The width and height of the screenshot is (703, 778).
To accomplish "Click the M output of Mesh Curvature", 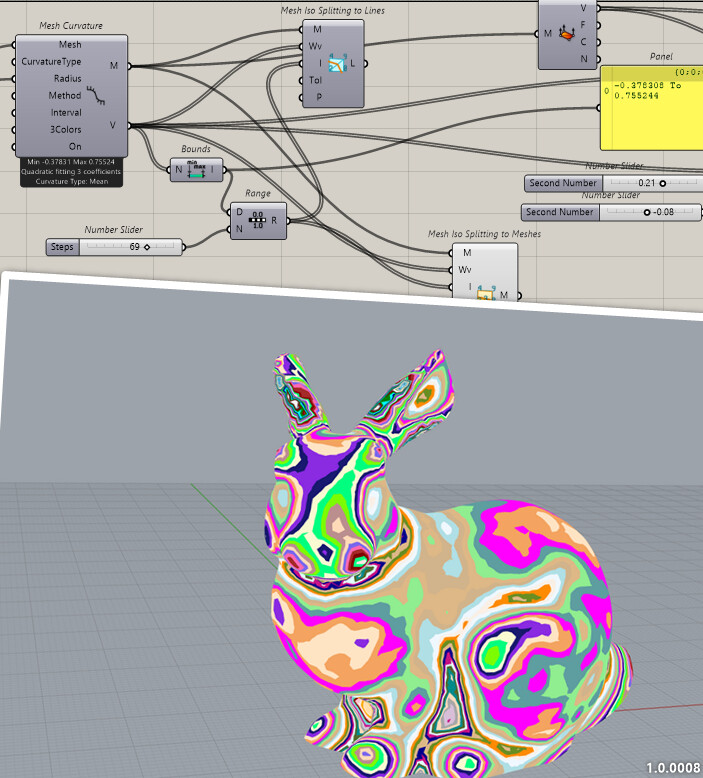I will [114, 65].
